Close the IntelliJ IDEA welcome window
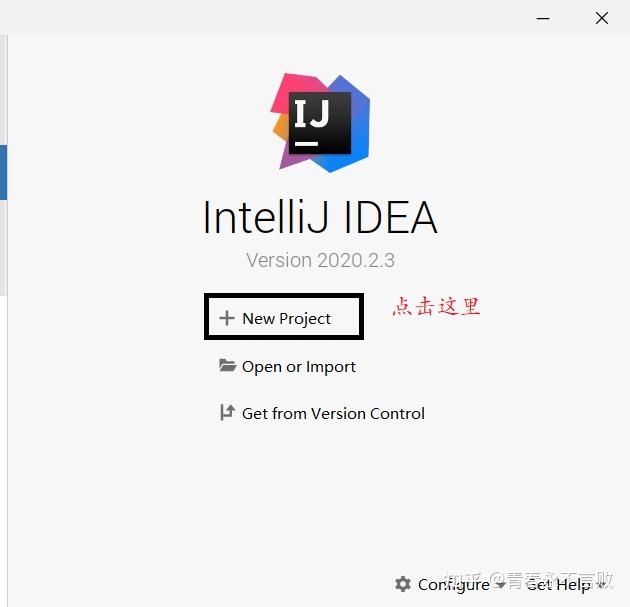Image resolution: width=630 pixels, height=607 pixels. (602, 18)
